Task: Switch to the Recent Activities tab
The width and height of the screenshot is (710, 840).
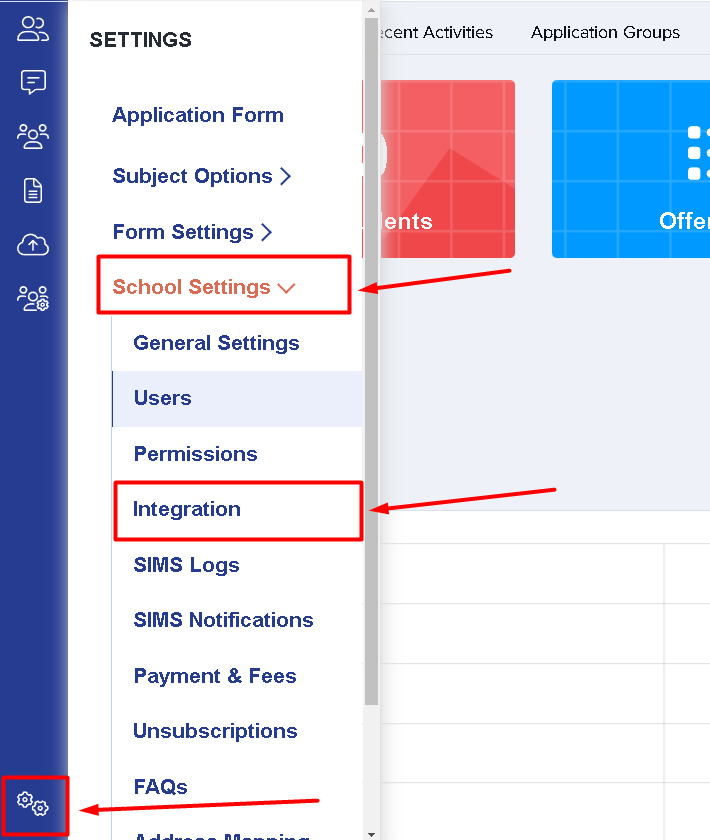Action: pos(432,32)
